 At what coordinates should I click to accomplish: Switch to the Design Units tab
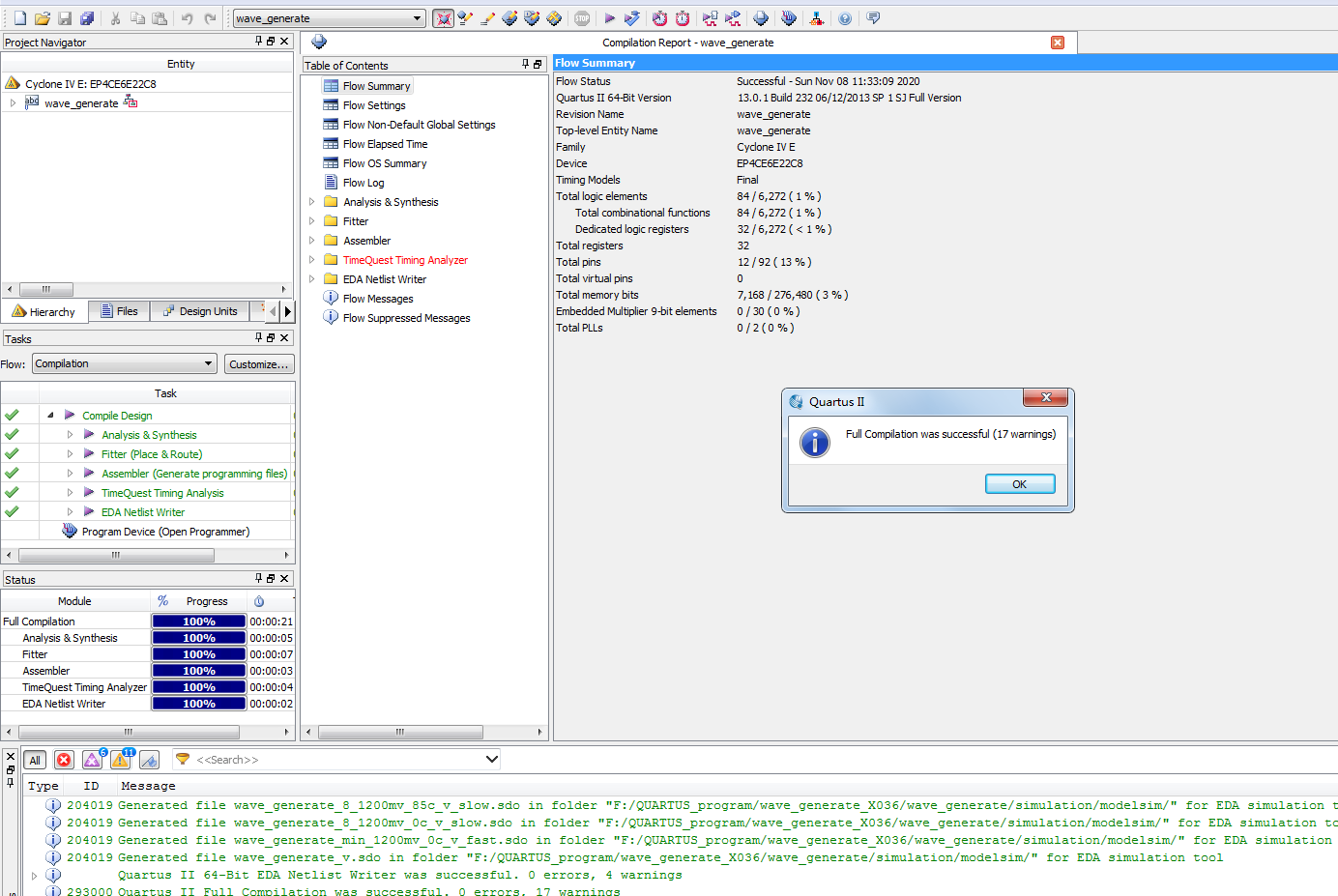pyautogui.click(x=200, y=311)
